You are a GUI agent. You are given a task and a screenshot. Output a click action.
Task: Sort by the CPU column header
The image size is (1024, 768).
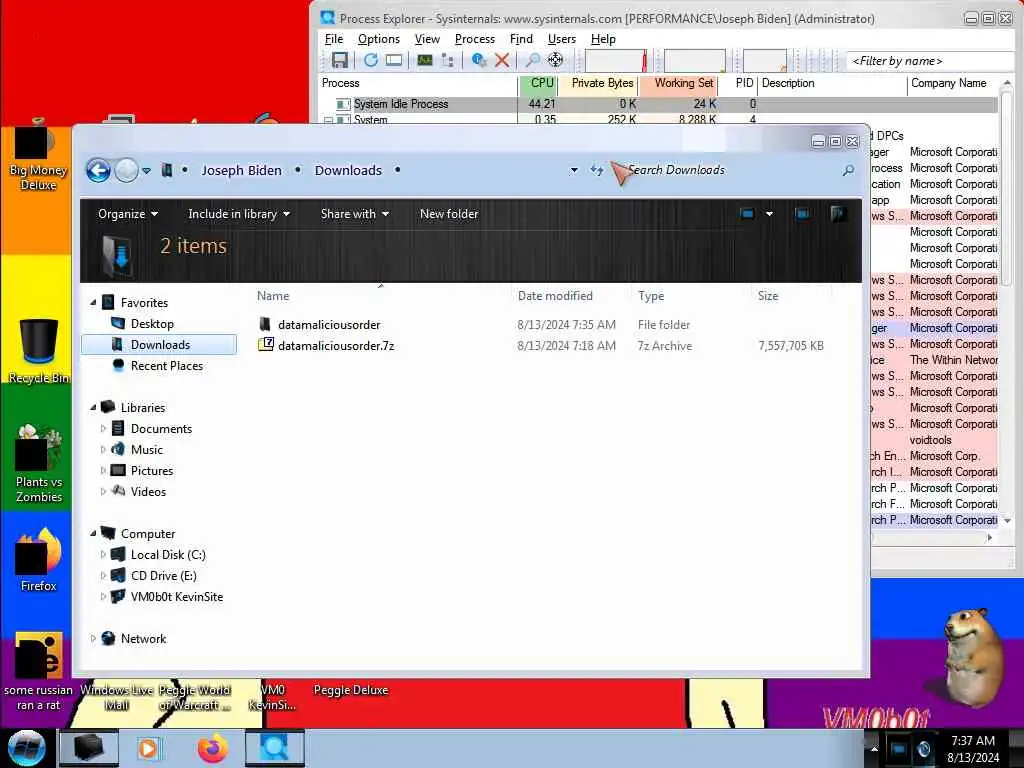537,84
